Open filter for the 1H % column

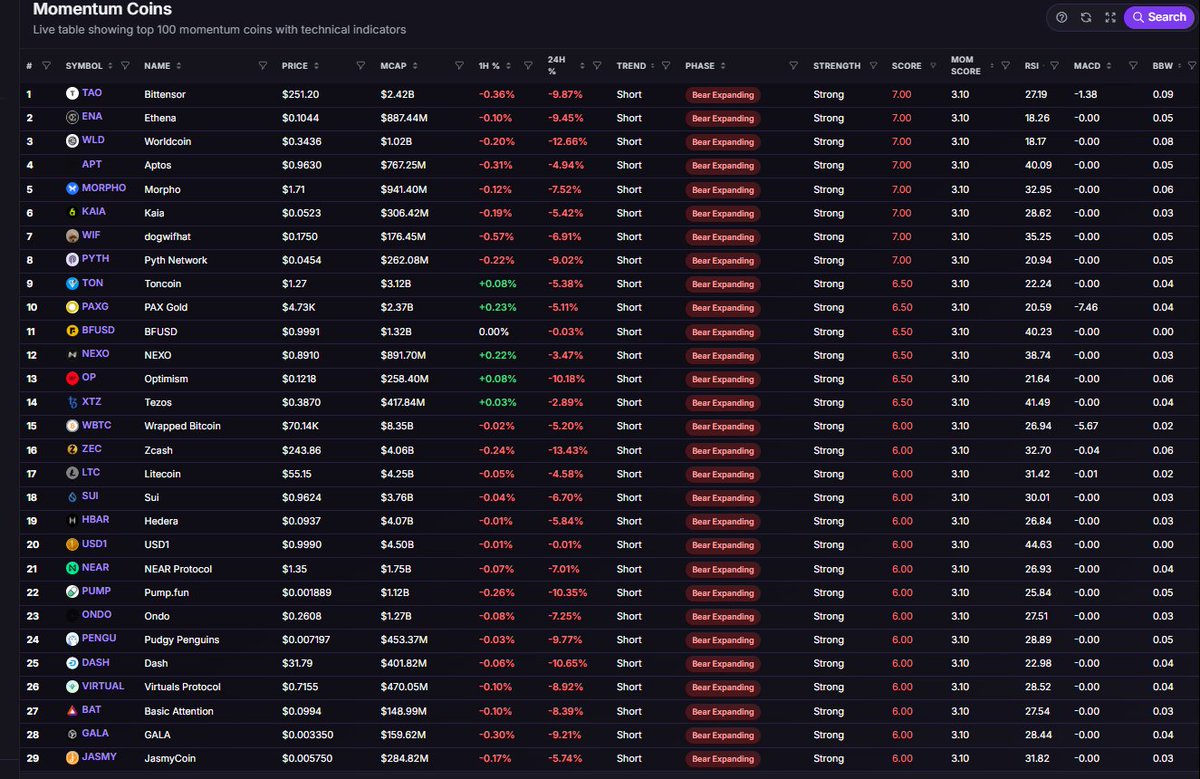pyautogui.click(x=527, y=66)
